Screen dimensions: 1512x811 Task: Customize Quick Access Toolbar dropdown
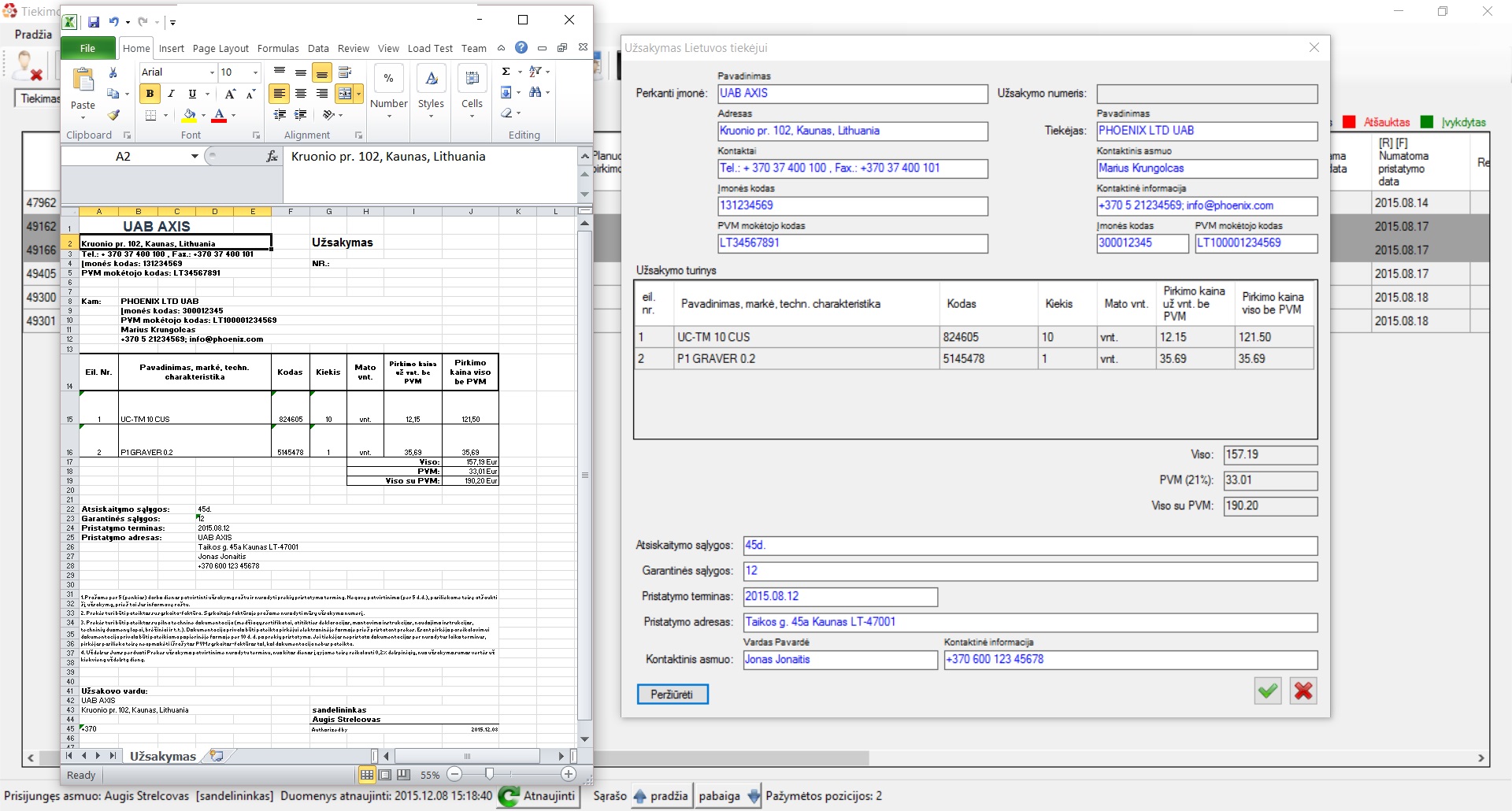pos(172,23)
